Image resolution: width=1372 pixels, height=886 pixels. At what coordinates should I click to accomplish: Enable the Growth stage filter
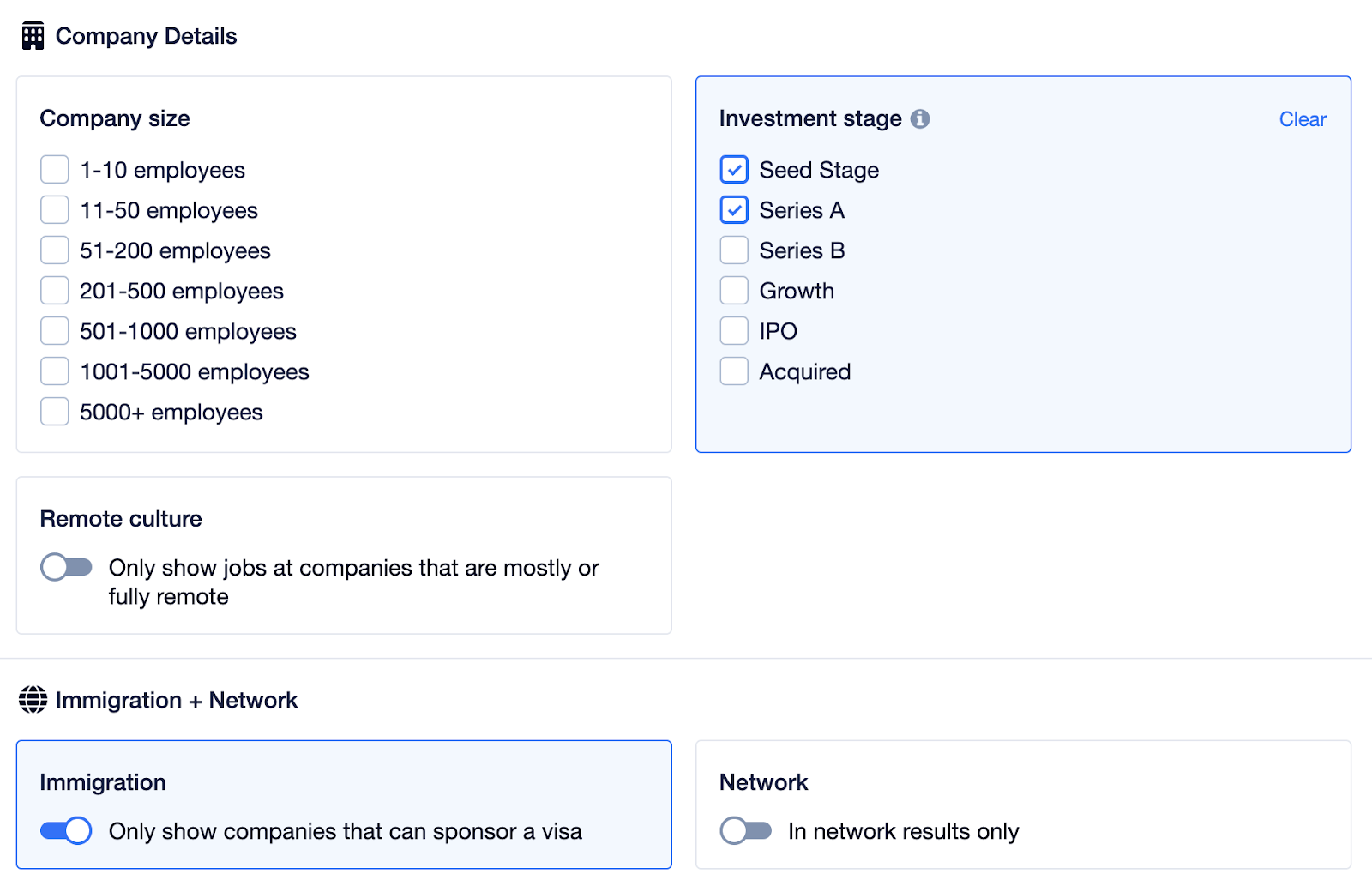click(x=734, y=291)
